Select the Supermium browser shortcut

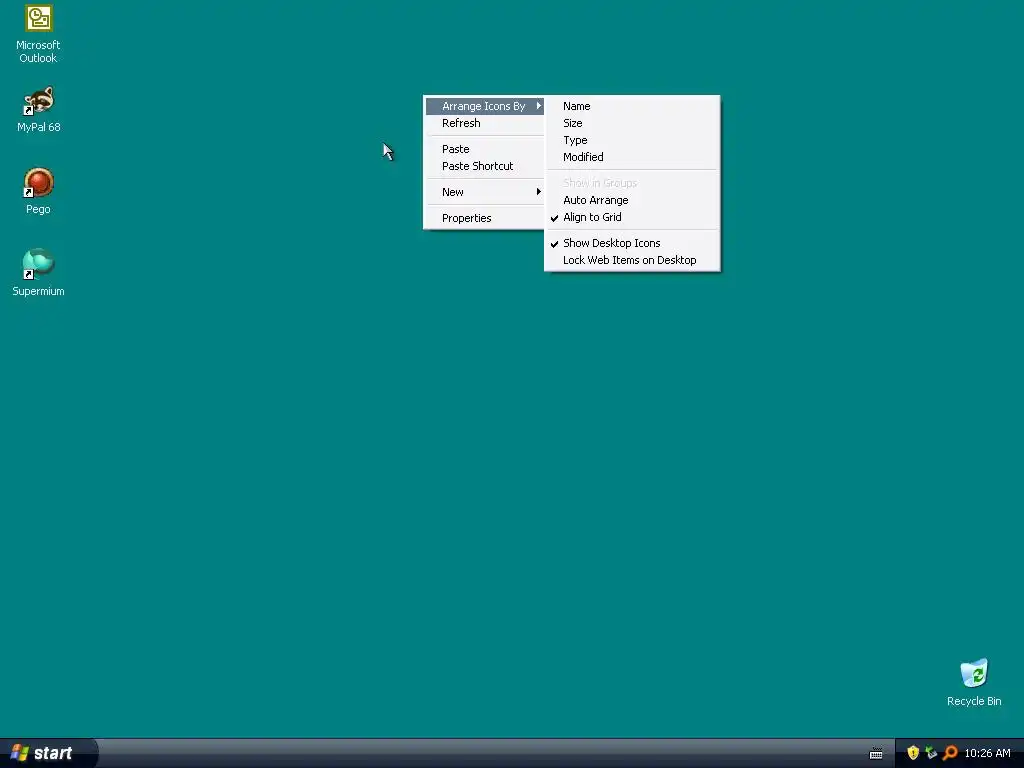pos(38,273)
